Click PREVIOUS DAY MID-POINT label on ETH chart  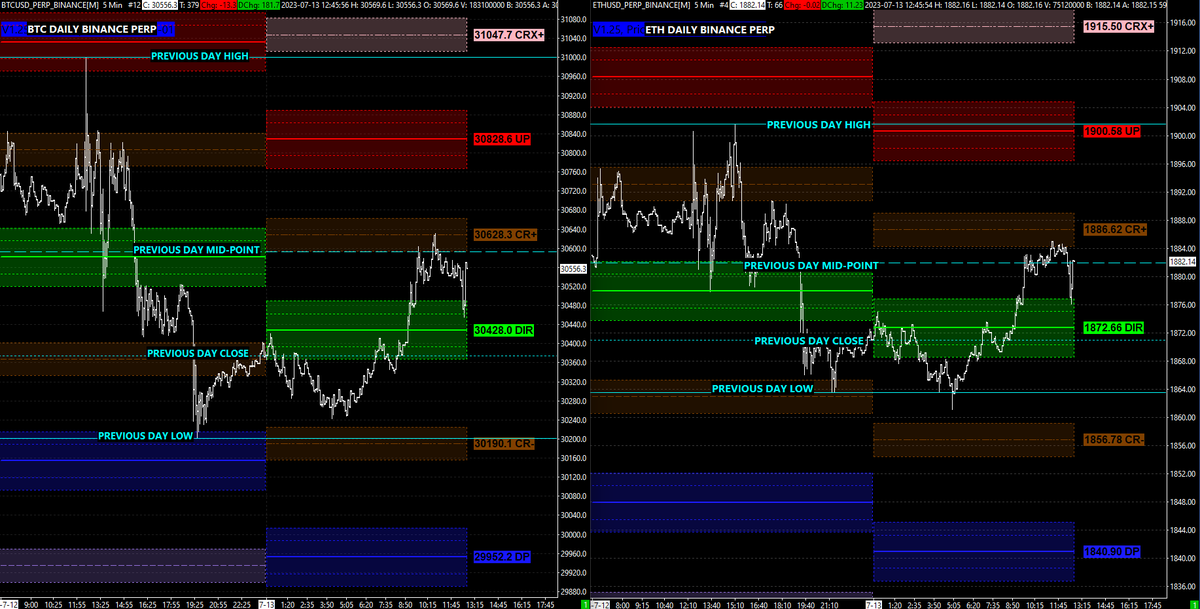(811, 265)
